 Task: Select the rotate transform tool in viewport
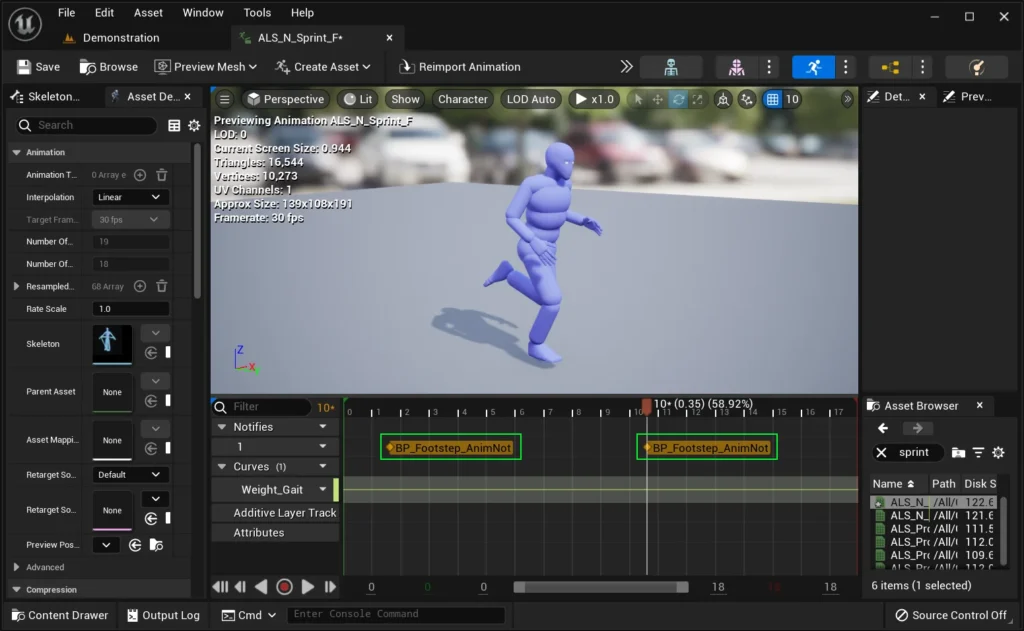[678, 99]
